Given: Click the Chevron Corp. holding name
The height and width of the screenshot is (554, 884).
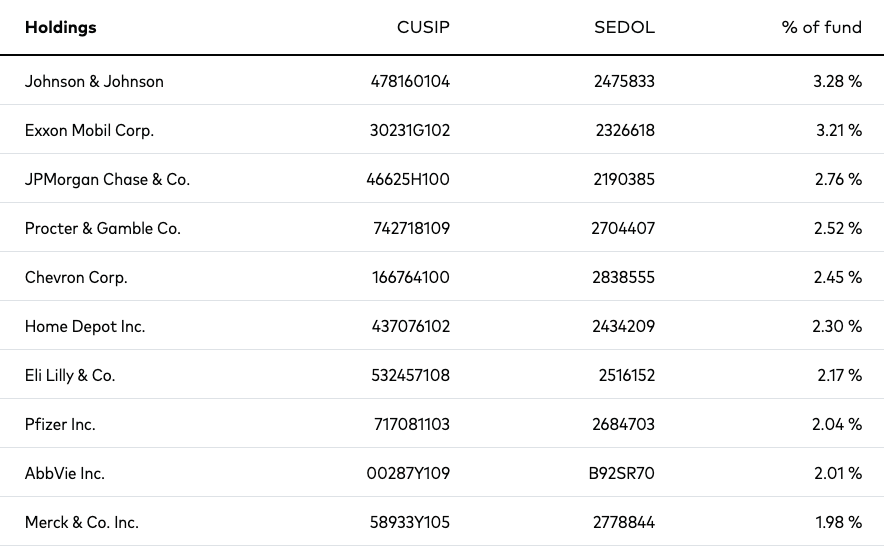Looking at the screenshot, I should click(76, 277).
